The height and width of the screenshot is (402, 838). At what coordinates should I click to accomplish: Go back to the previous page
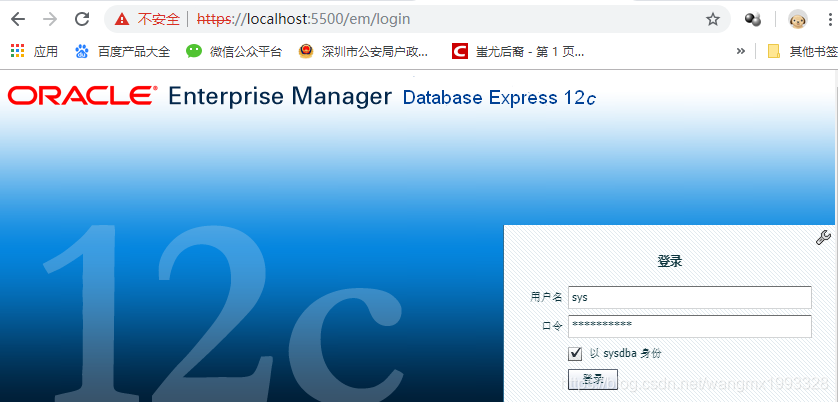point(18,20)
